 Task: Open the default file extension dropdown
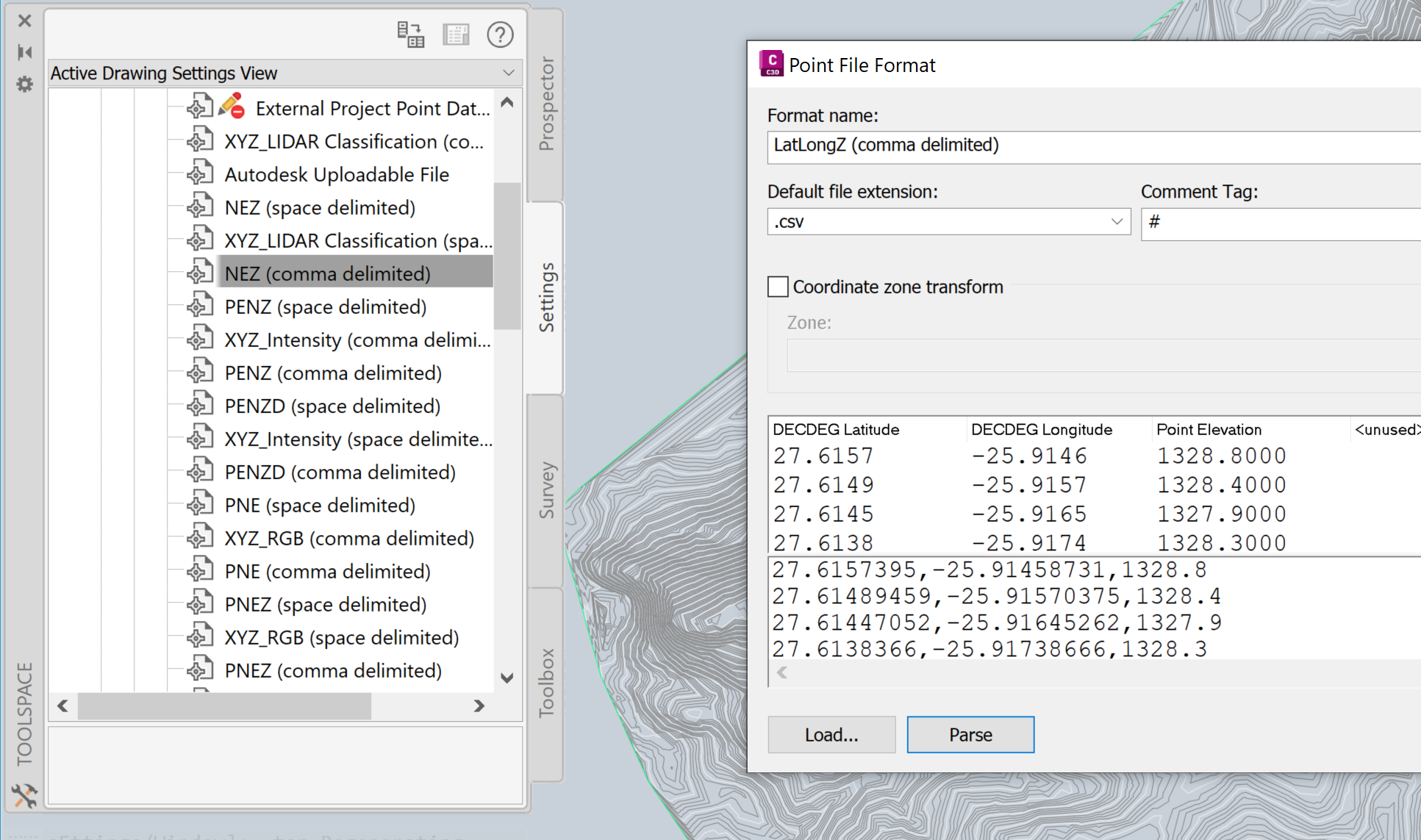(x=1117, y=221)
